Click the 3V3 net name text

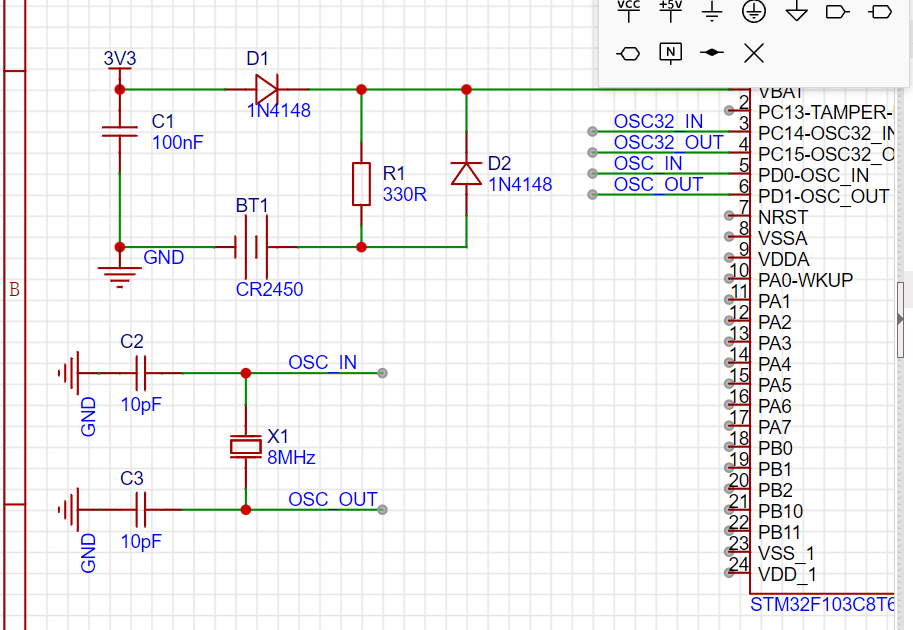[x=120, y=58]
